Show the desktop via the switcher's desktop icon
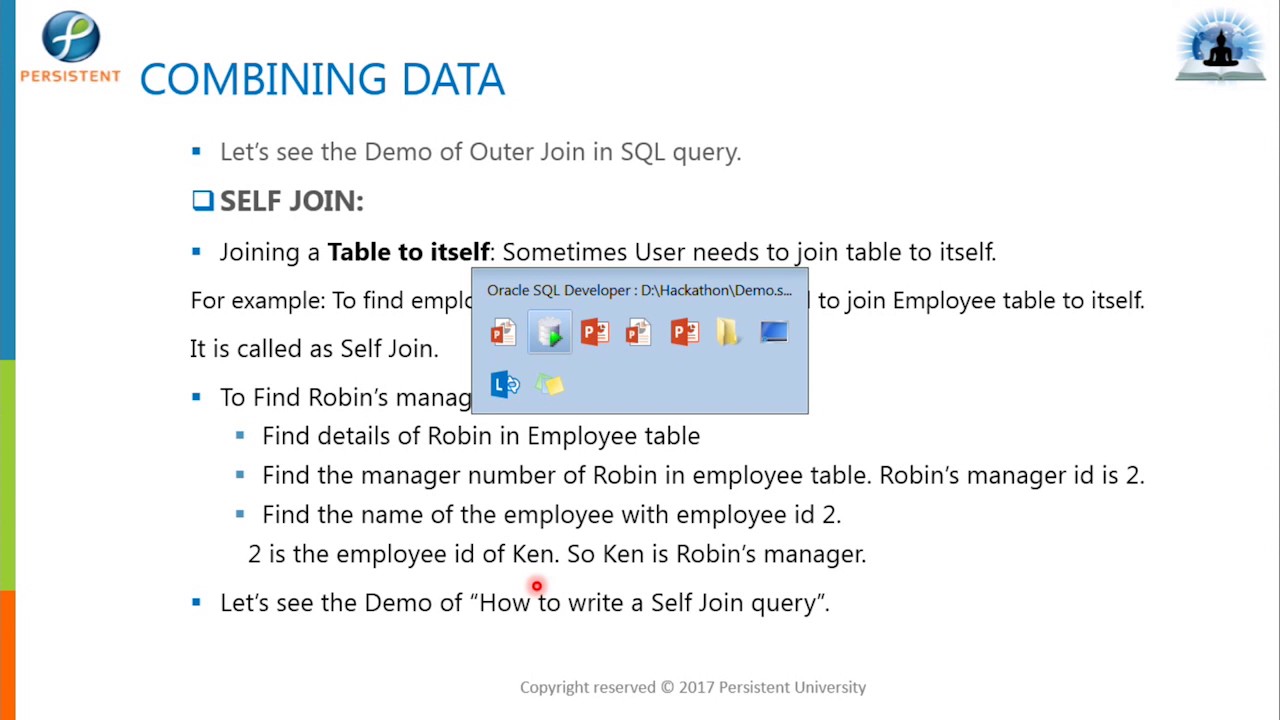This screenshot has height=720, width=1280. point(773,332)
